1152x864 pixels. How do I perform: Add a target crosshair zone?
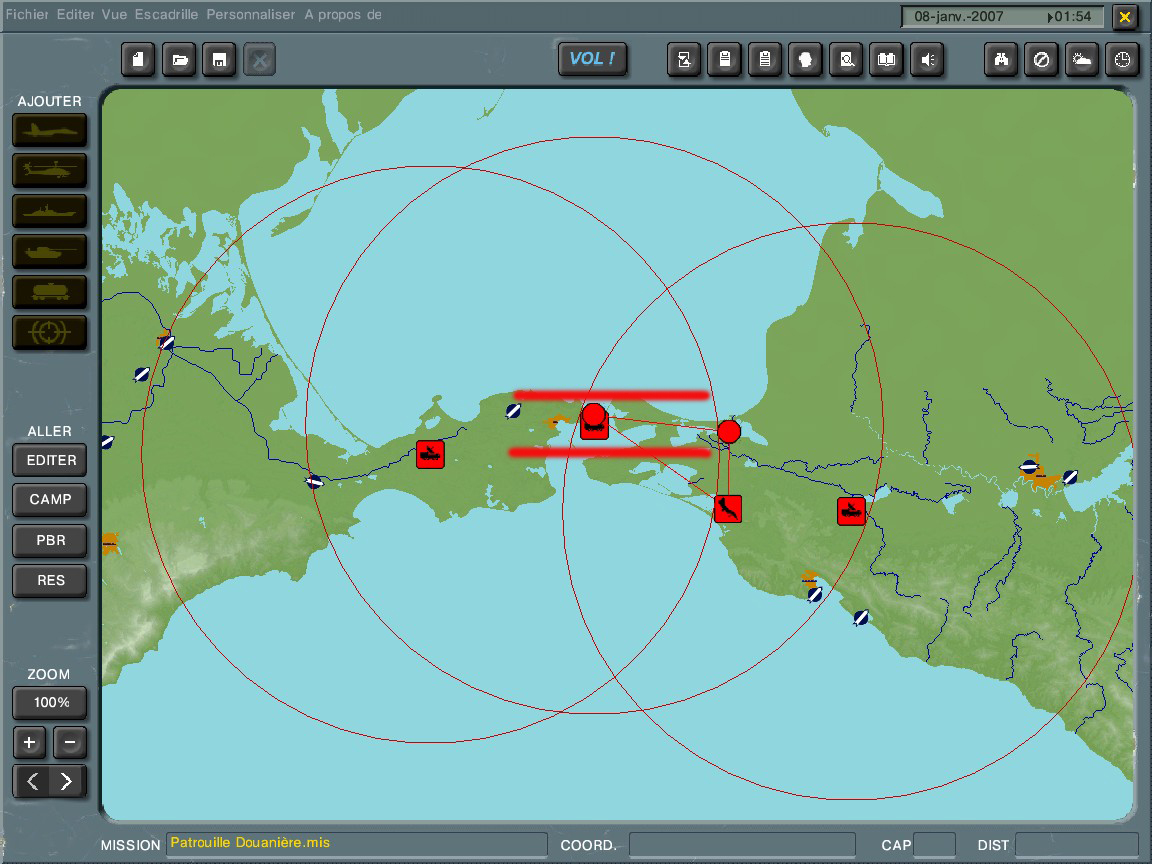(x=50, y=332)
